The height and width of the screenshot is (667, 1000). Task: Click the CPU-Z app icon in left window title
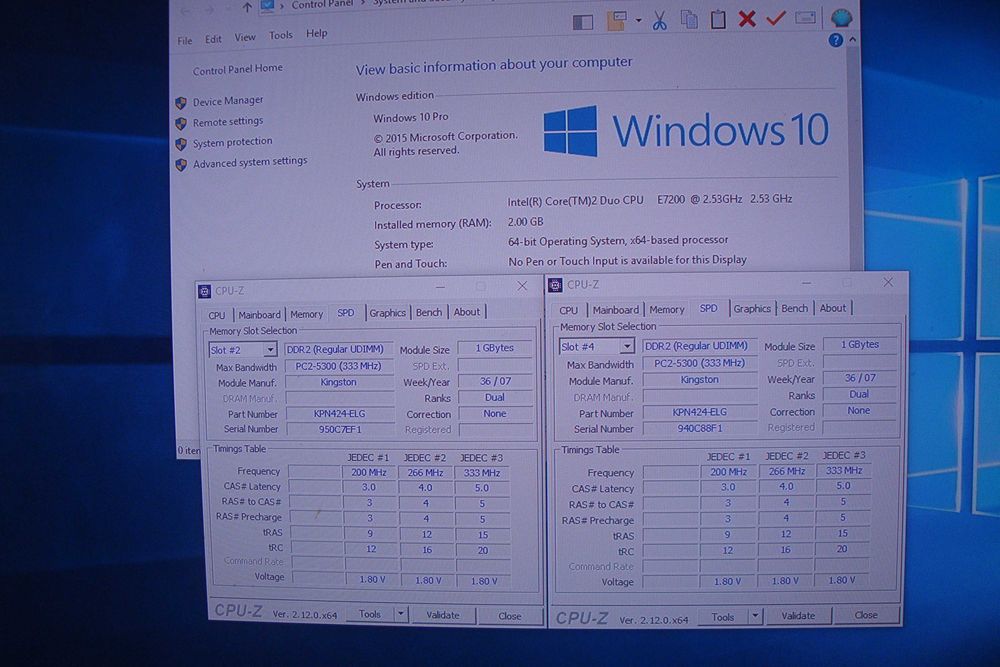(204, 291)
